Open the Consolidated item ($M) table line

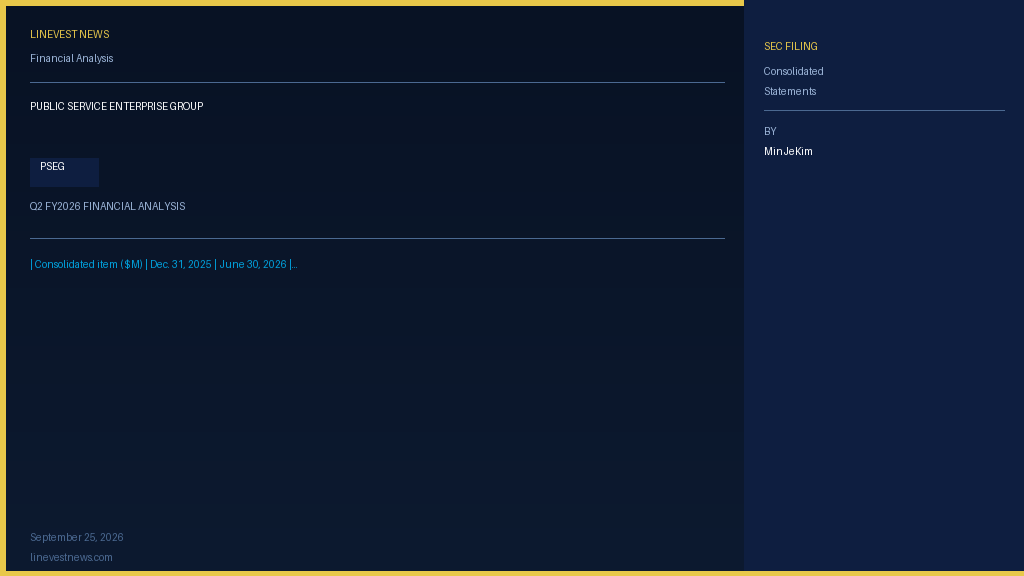[x=164, y=264]
